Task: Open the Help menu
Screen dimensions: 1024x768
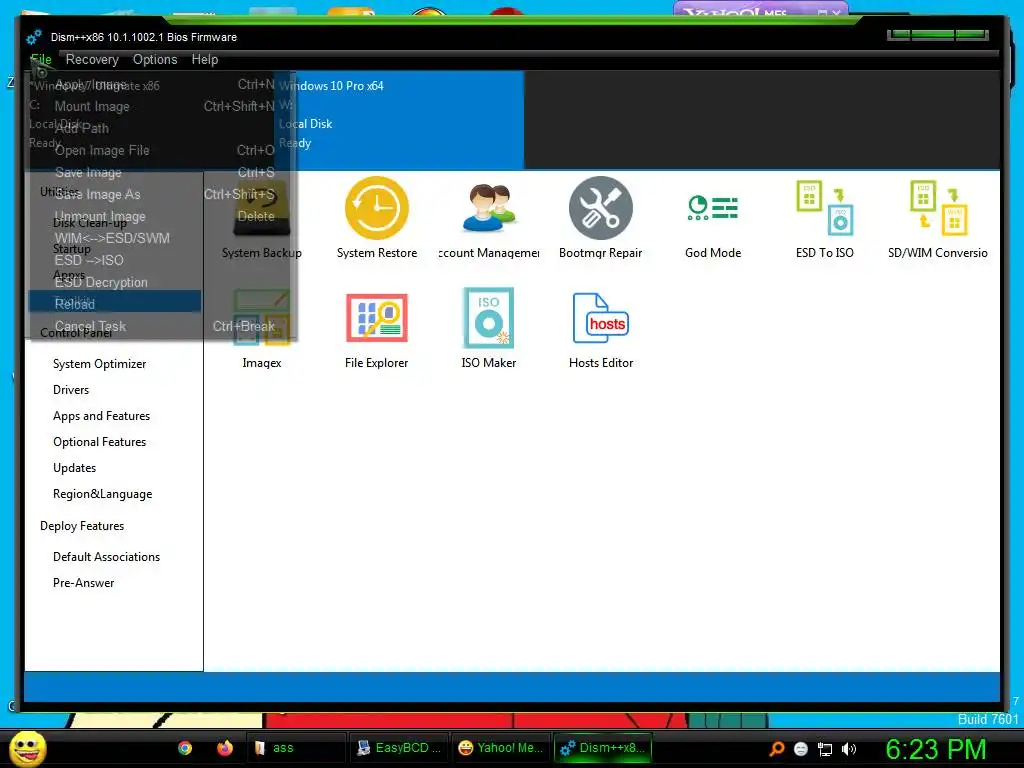Action: pos(204,59)
